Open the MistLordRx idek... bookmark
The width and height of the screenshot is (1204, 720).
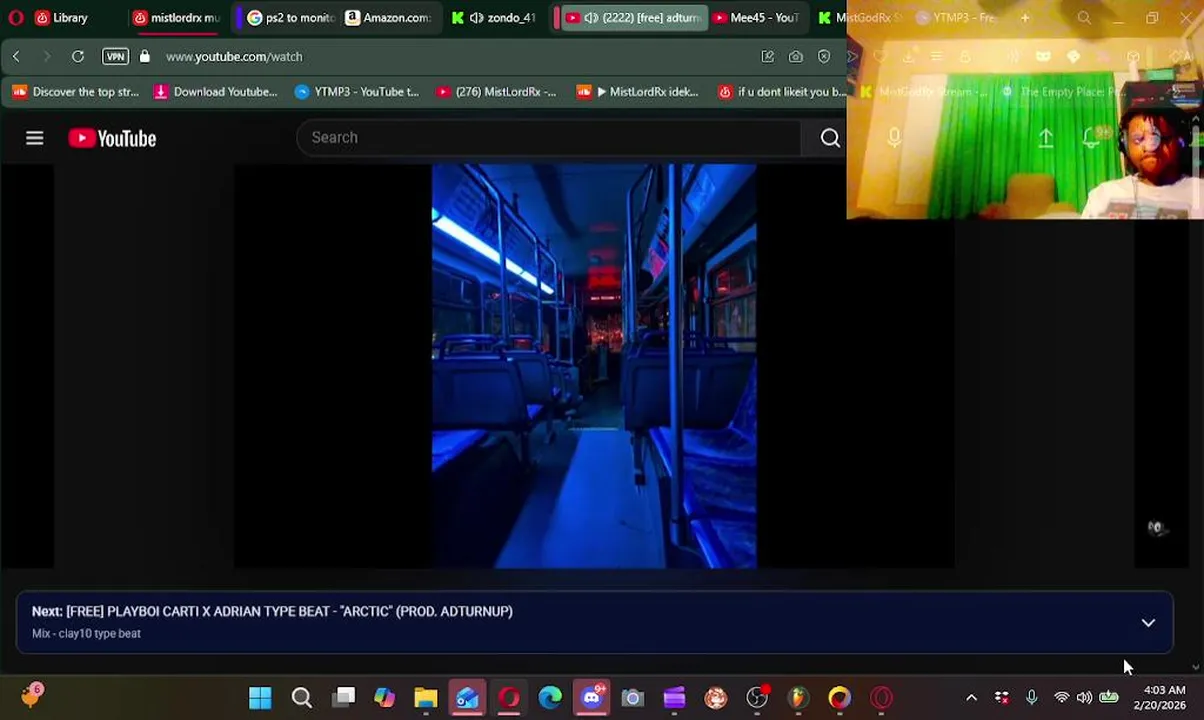pyautogui.click(x=638, y=92)
